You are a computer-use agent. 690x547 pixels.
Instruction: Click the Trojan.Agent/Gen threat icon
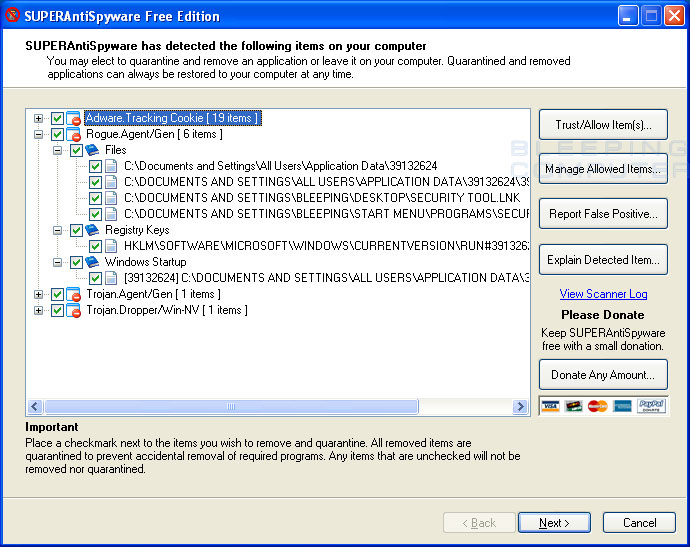[x=73, y=294]
